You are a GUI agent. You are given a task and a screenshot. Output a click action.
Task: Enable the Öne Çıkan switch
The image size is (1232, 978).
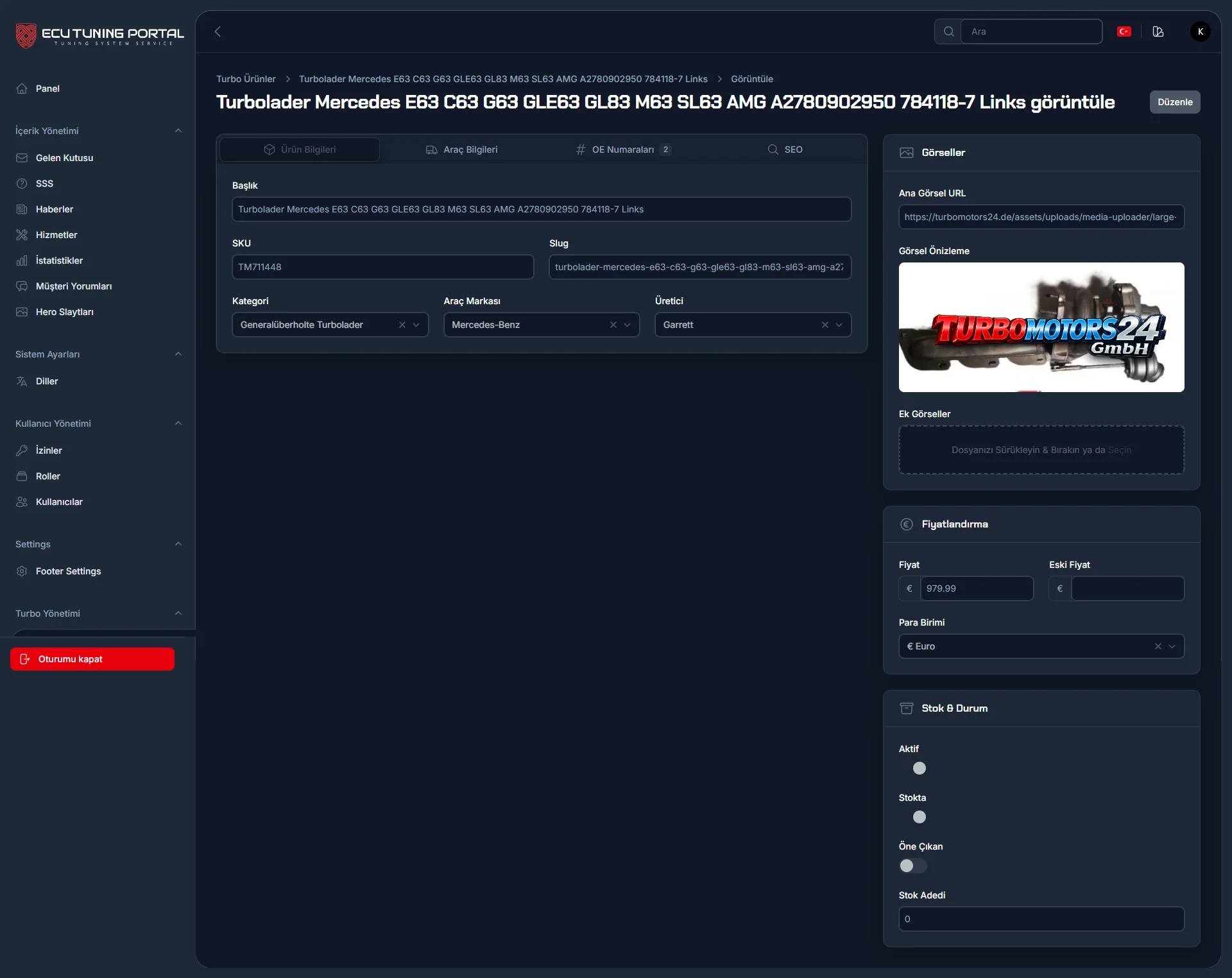point(913,866)
